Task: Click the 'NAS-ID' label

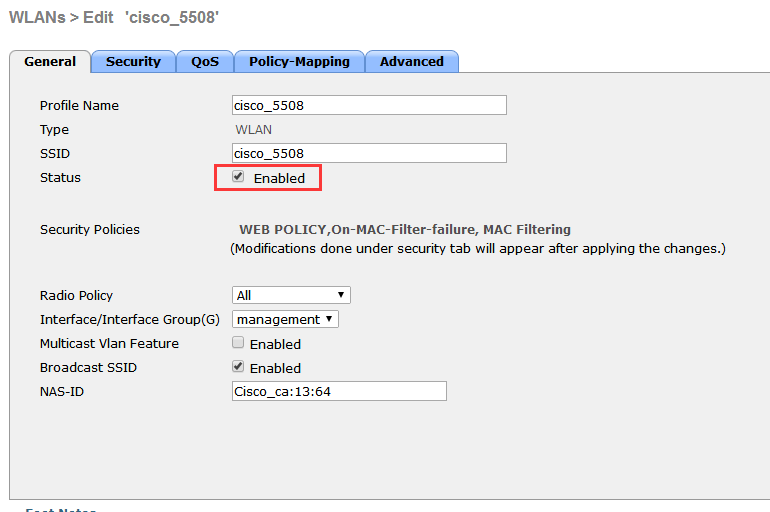Action: (x=62, y=391)
